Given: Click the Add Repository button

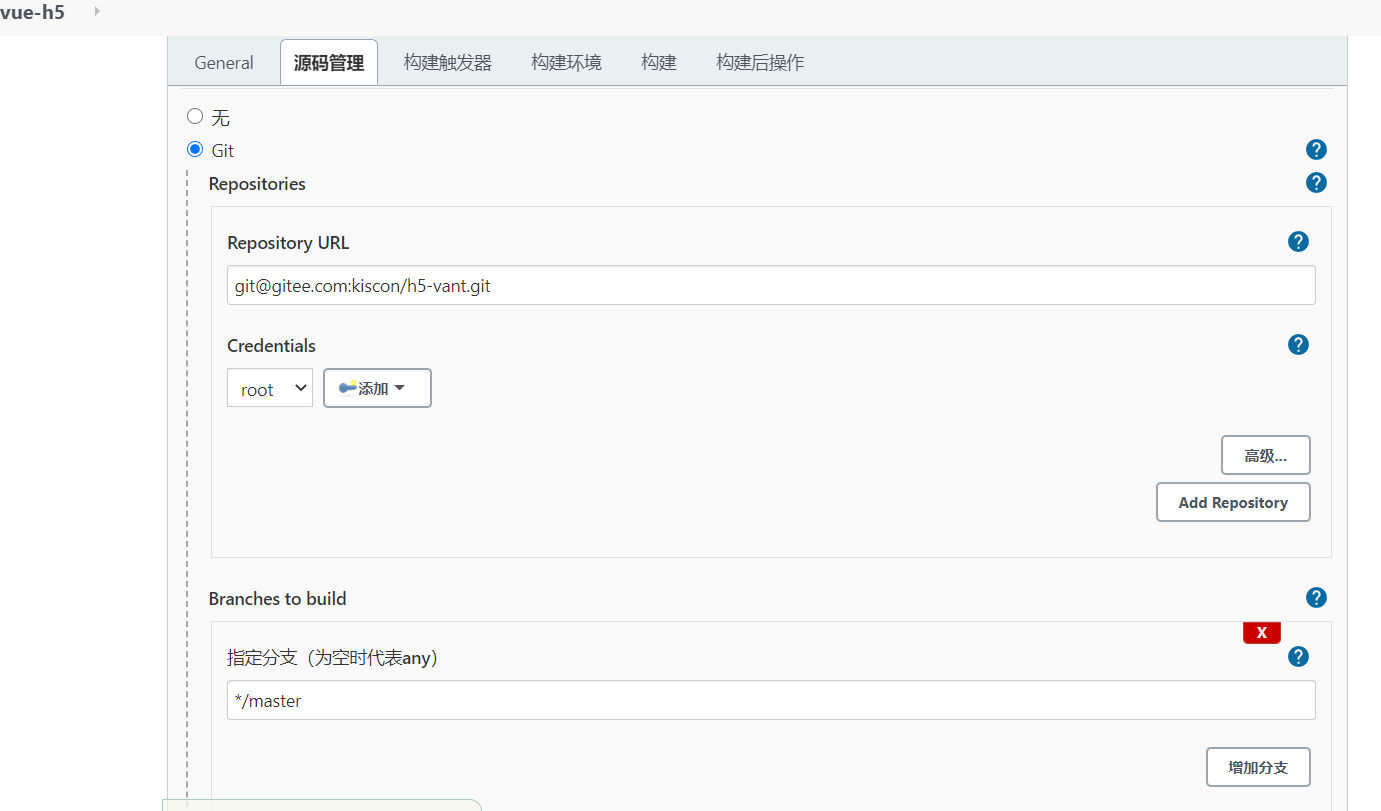Looking at the screenshot, I should (x=1233, y=502).
